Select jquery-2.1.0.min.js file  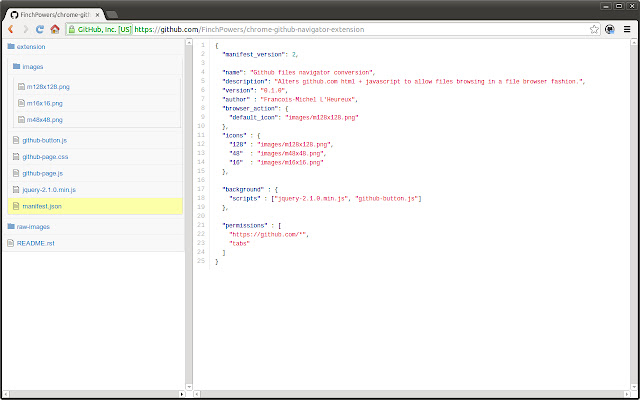click(x=48, y=188)
